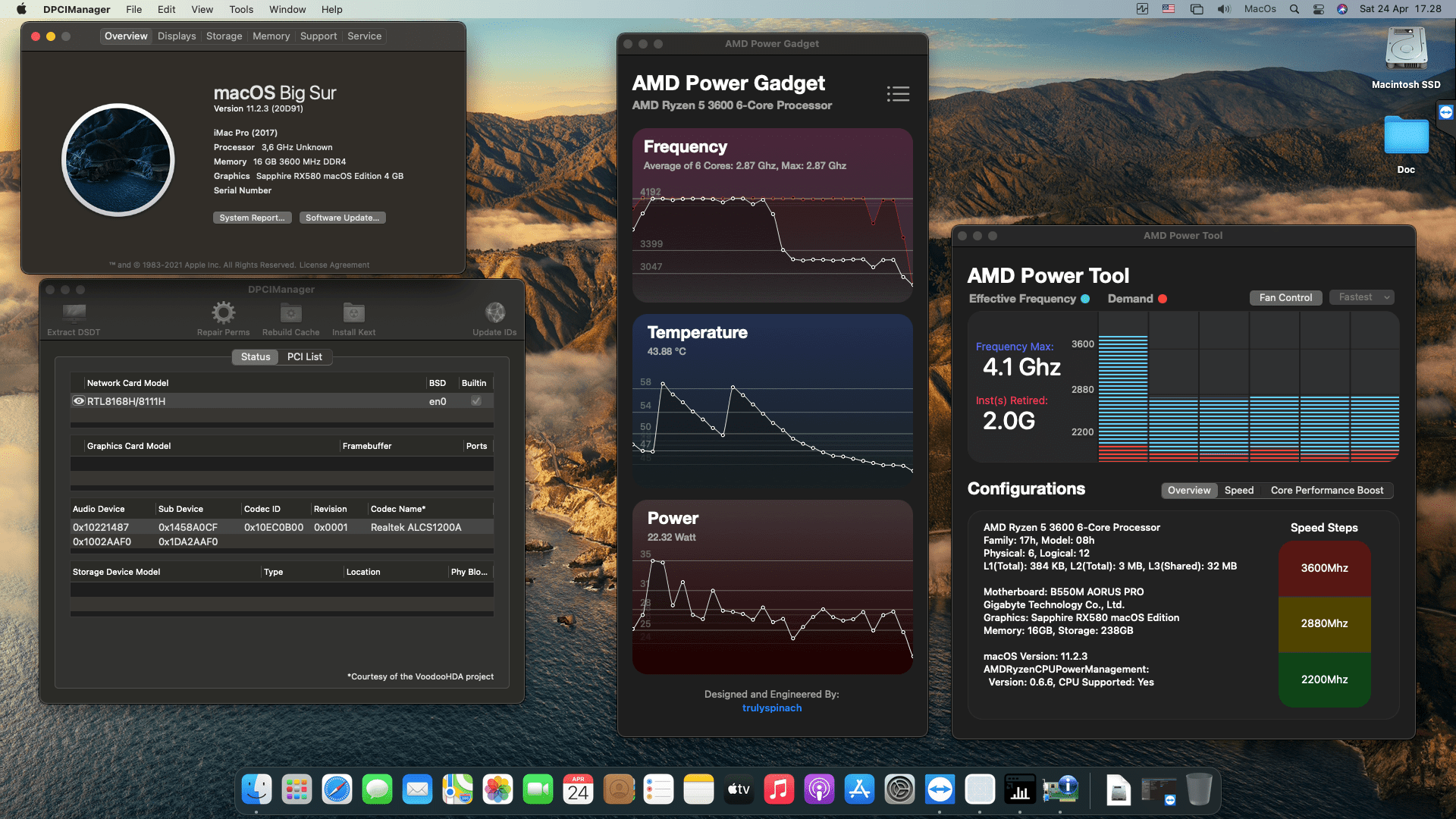
Task: Open Maps from the dock
Action: tap(457, 789)
